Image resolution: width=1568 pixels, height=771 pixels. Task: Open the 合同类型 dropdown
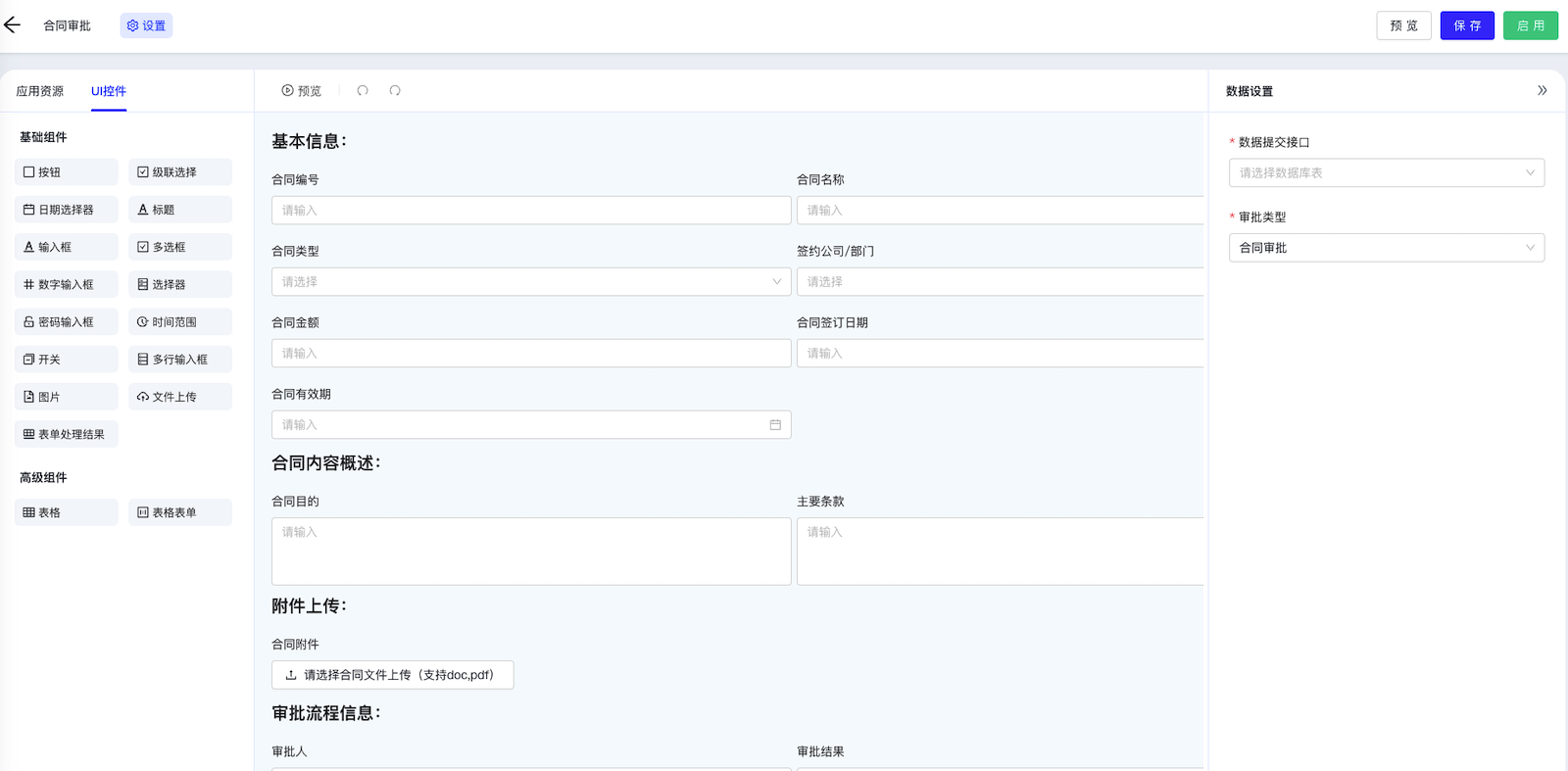coord(530,282)
